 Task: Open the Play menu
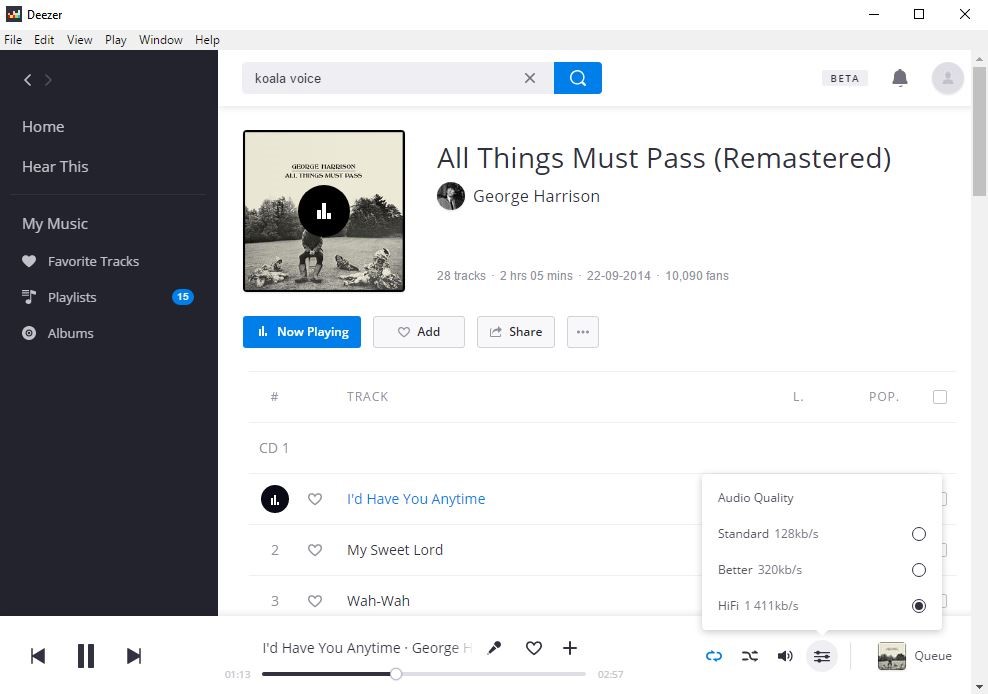(x=116, y=40)
